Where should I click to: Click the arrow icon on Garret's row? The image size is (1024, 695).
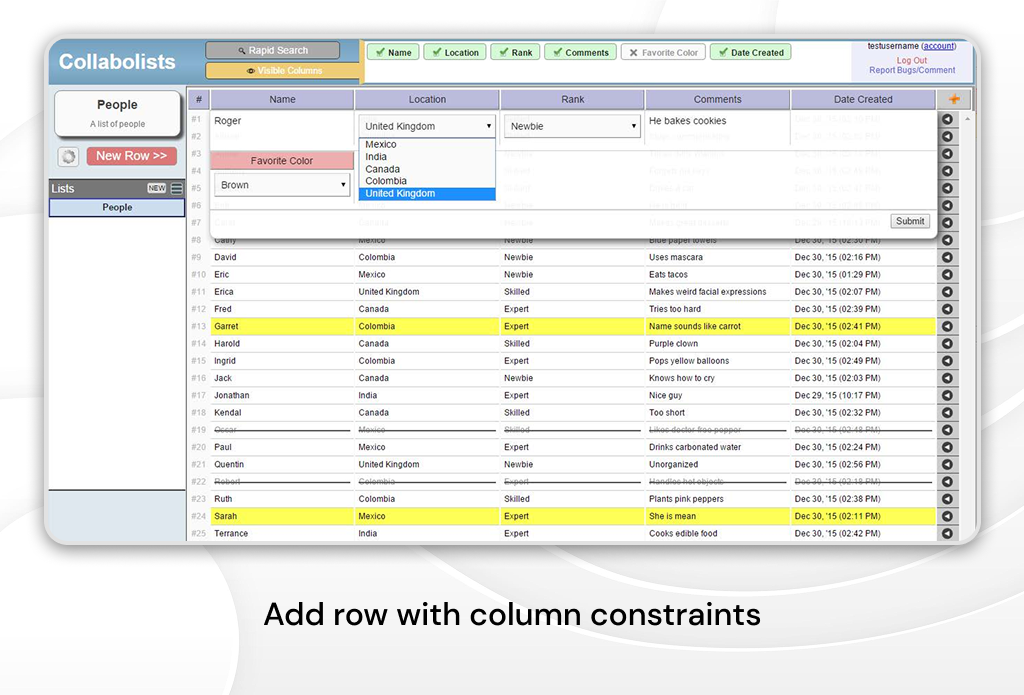pyautogui.click(x=947, y=326)
